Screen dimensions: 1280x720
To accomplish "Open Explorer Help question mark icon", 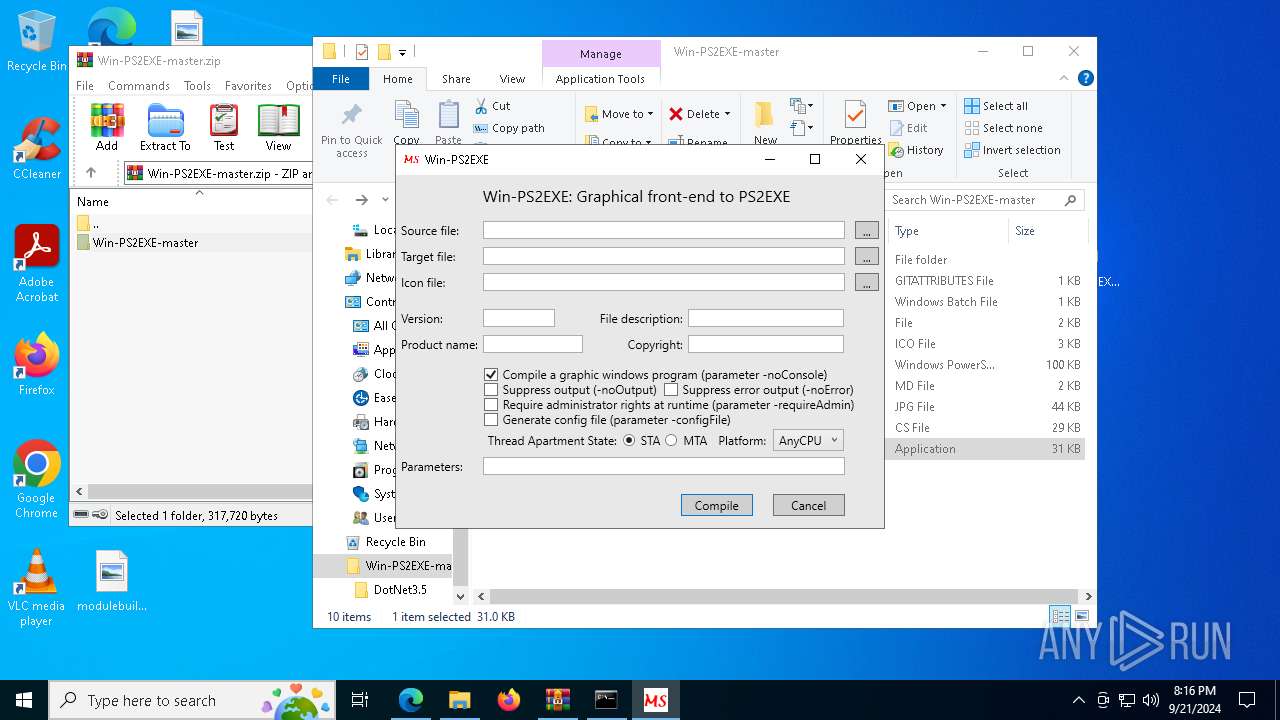I will 1085,78.
